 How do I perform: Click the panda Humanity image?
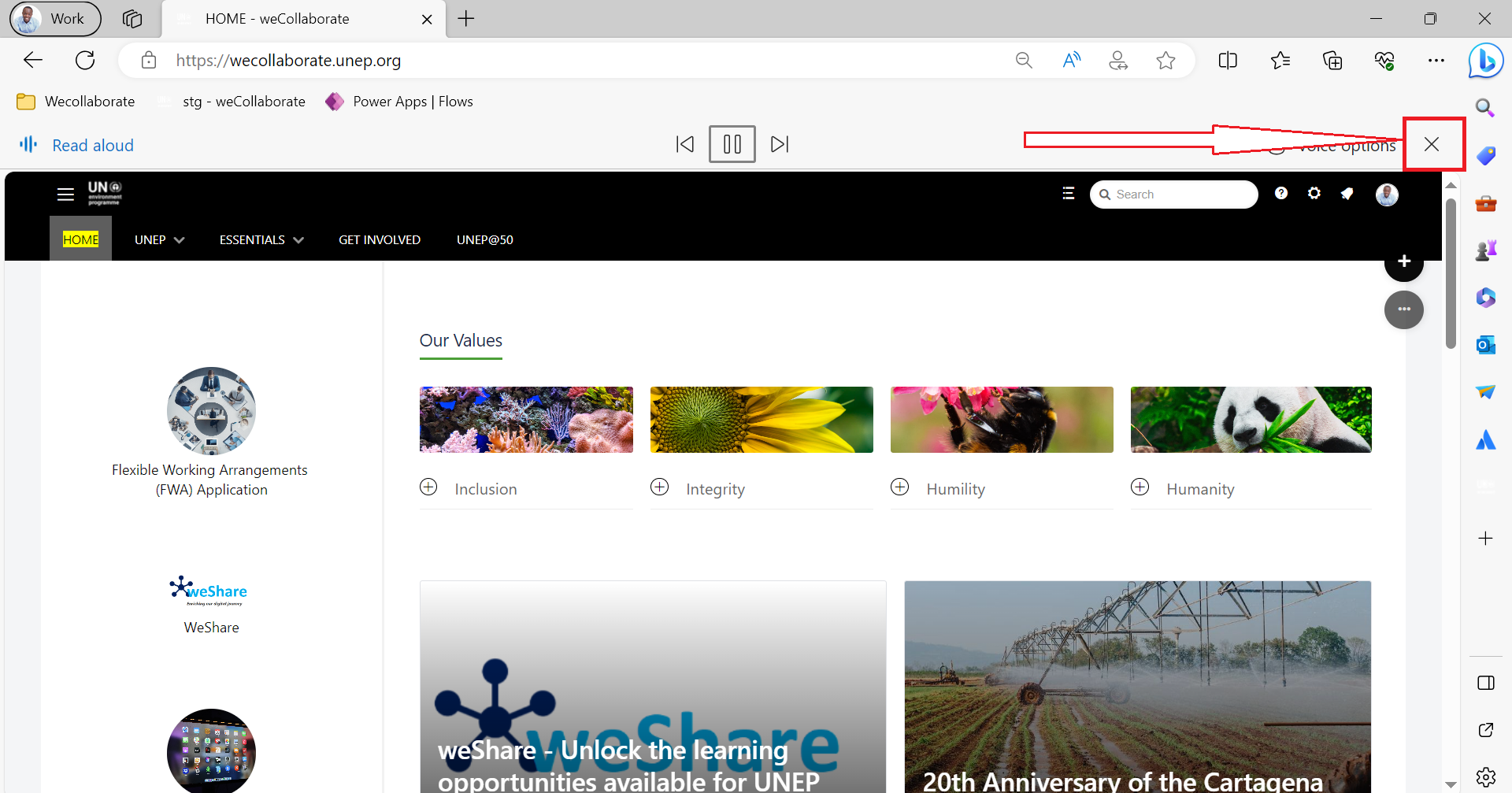[x=1251, y=420]
